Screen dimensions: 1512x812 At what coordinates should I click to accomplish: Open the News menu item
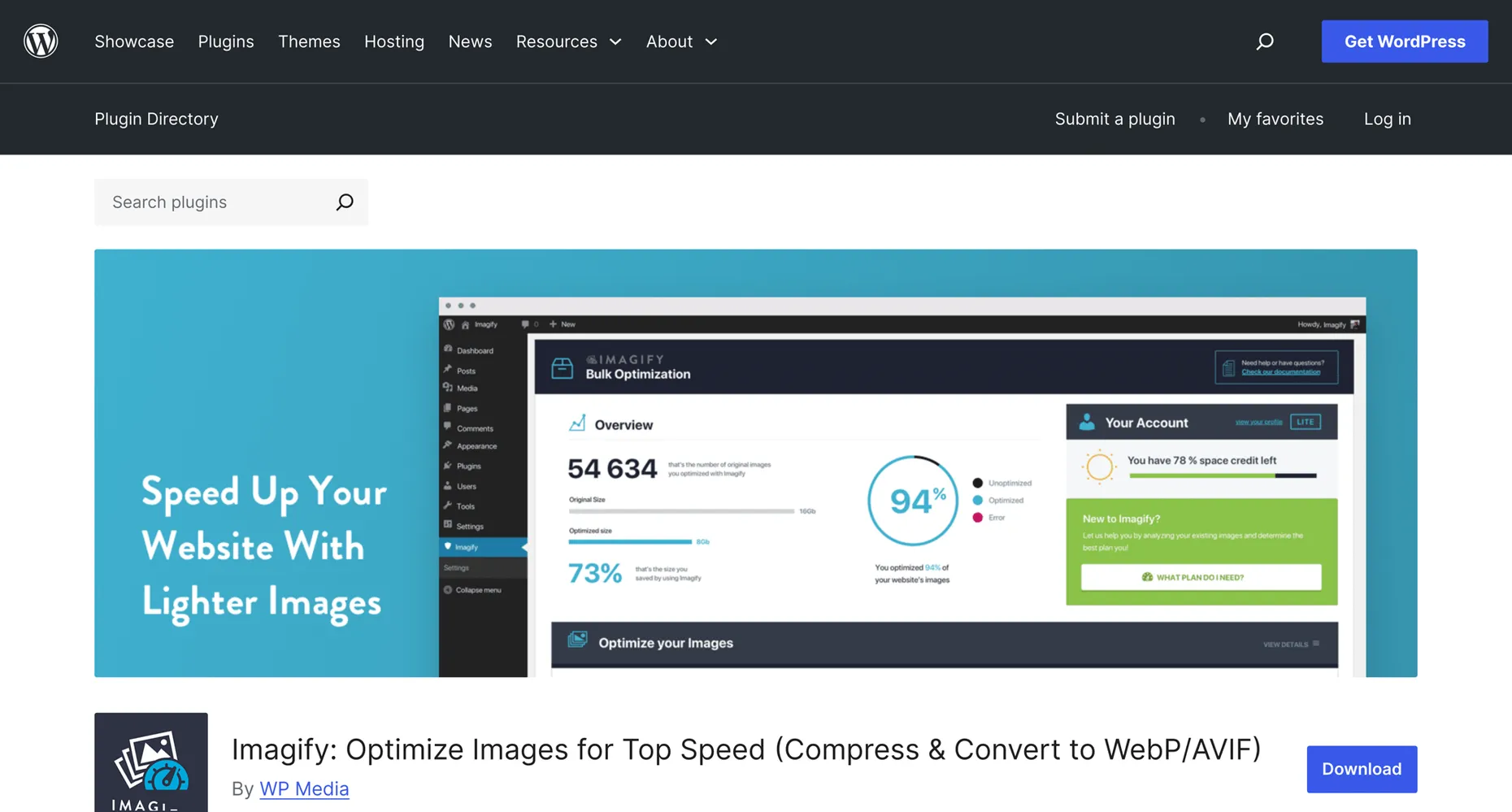pyautogui.click(x=470, y=41)
